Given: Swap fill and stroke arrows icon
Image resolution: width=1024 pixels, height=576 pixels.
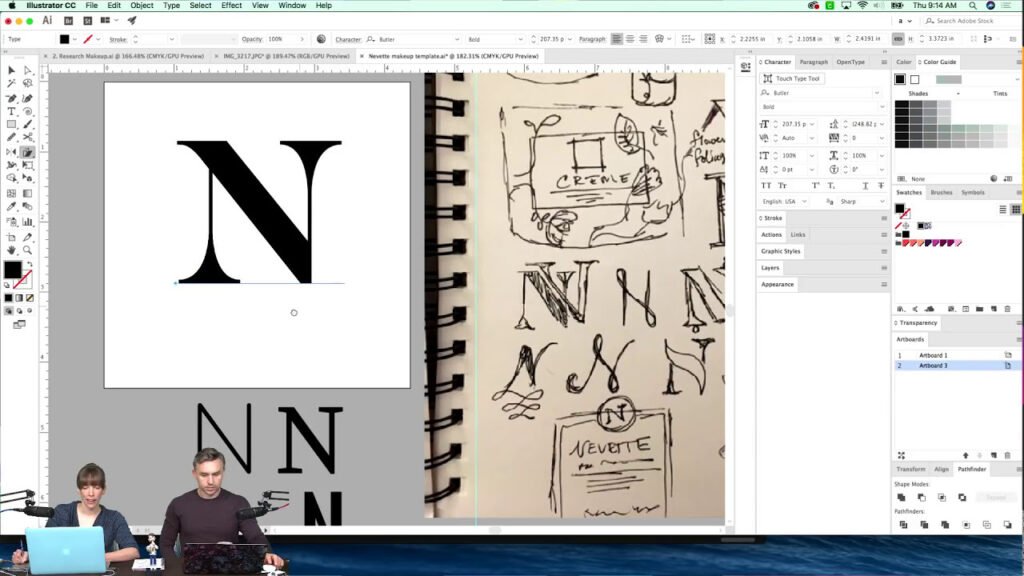Looking at the screenshot, I should [x=29, y=264].
